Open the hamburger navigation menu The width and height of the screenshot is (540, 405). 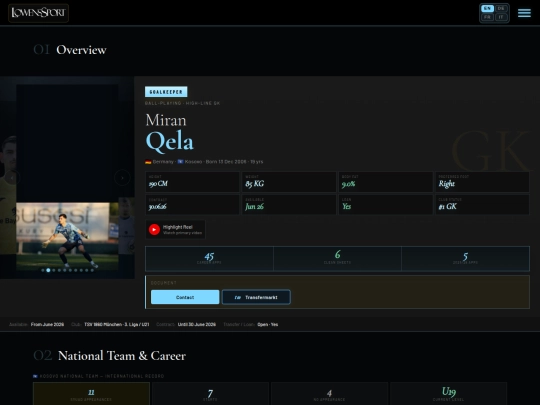(x=524, y=13)
